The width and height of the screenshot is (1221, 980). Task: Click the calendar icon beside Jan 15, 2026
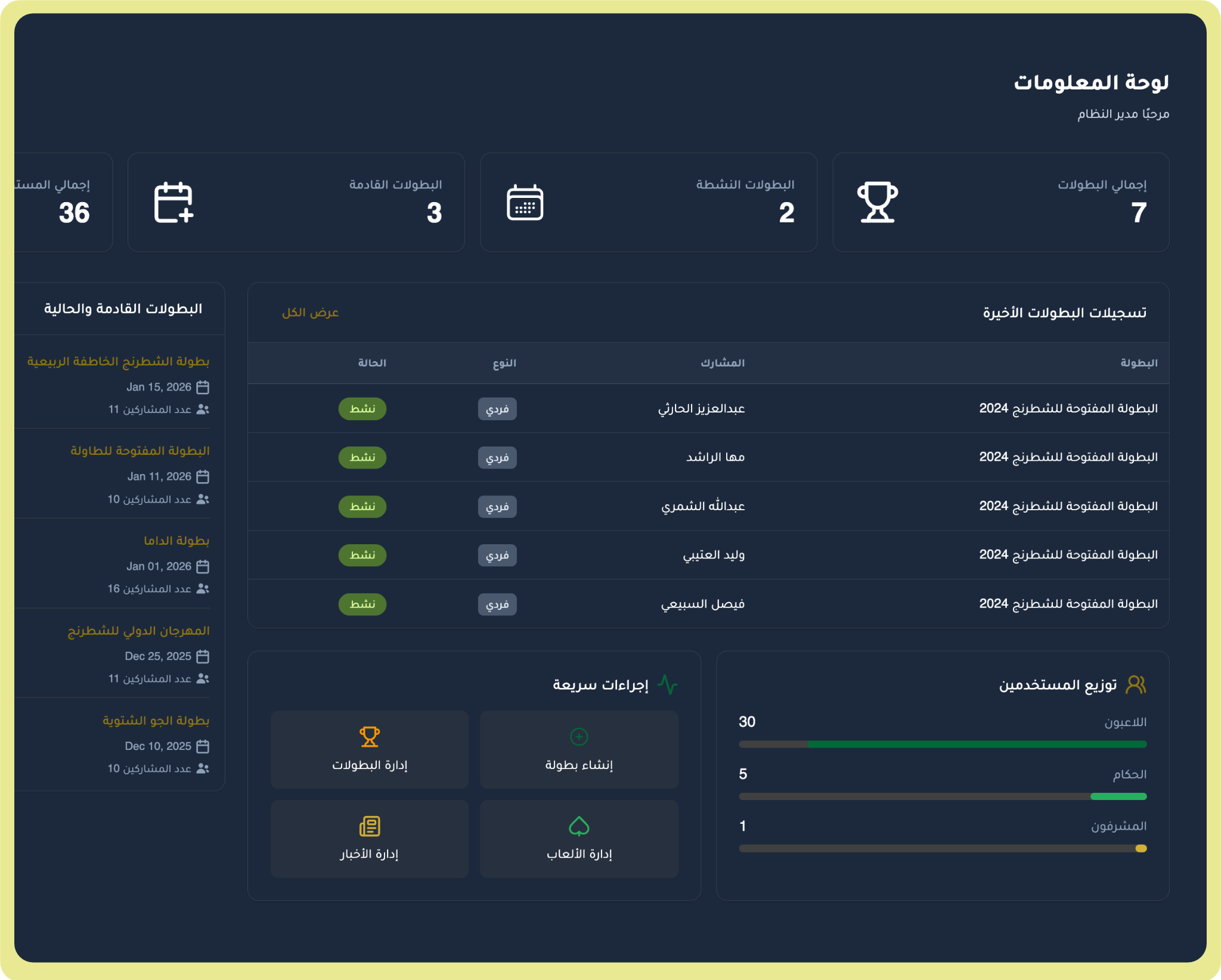[x=203, y=386]
